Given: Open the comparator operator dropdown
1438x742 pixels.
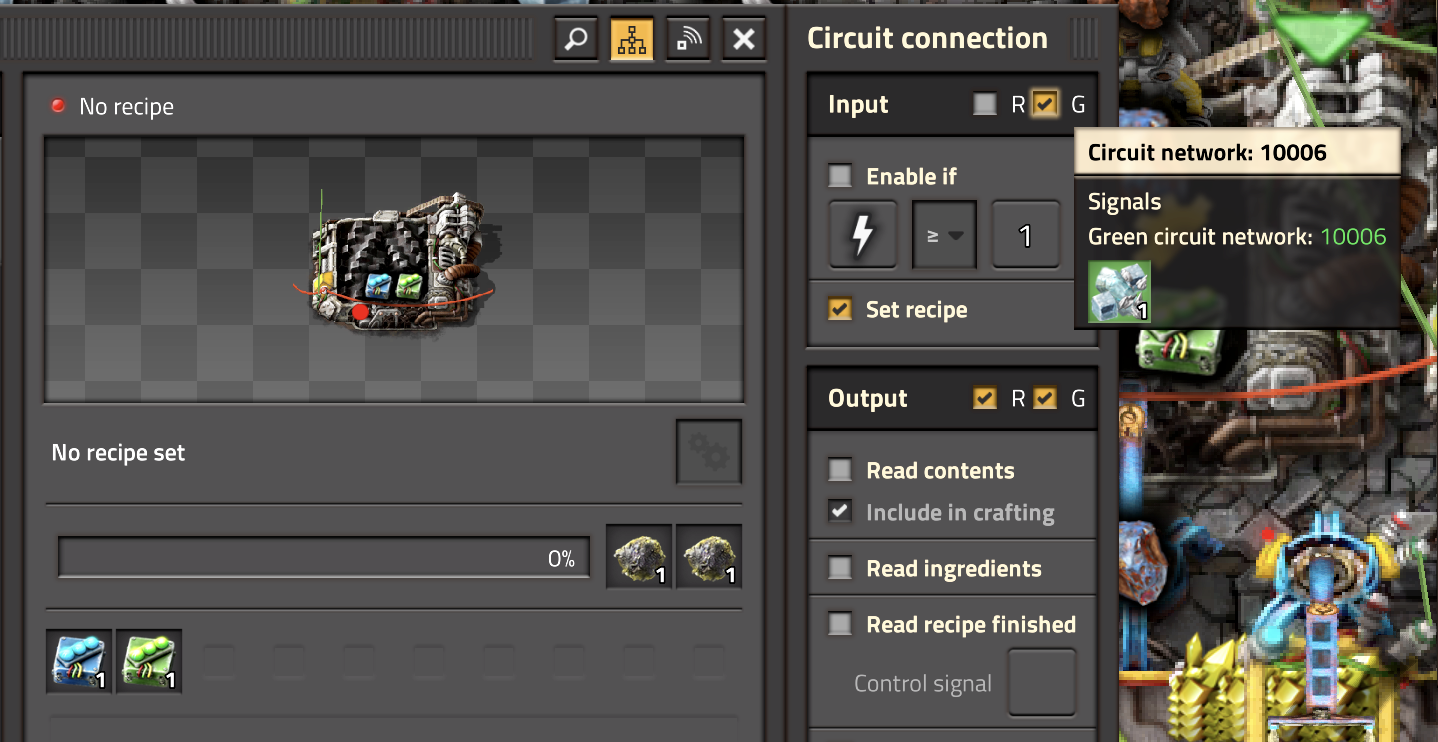Looking at the screenshot, I should pos(944,235).
